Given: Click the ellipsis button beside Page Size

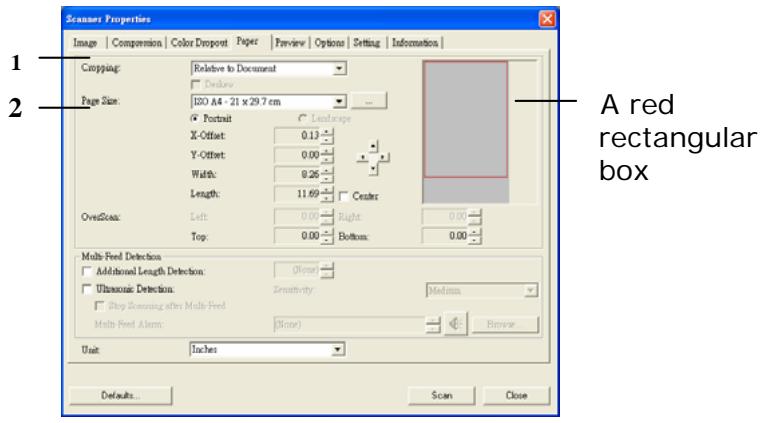Looking at the screenshot, I should pyautogui.click(x=369, y=101).
